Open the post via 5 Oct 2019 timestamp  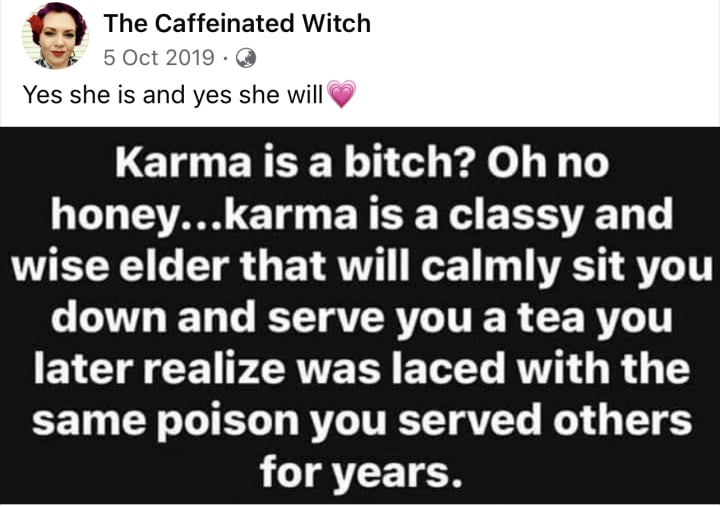[159, 58]
